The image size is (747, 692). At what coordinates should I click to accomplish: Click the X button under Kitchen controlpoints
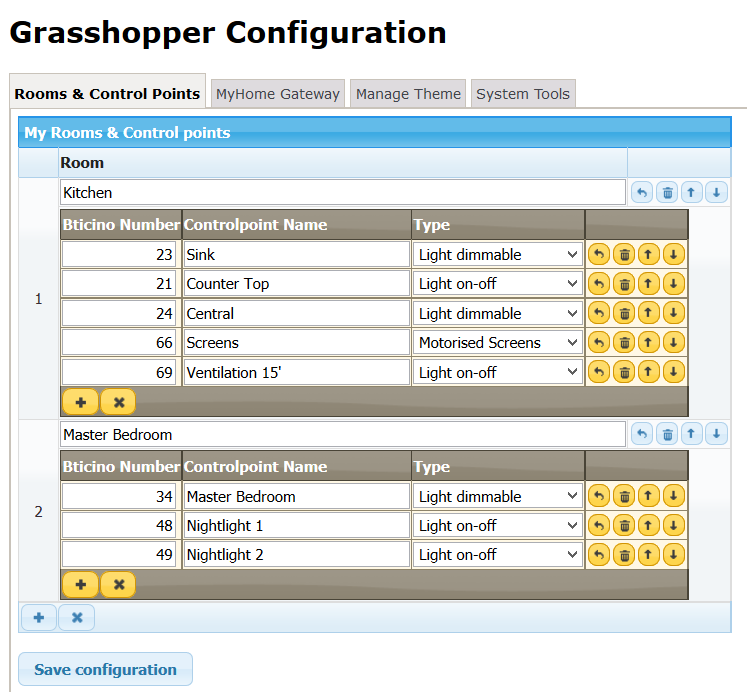click(x=119, y=402)
